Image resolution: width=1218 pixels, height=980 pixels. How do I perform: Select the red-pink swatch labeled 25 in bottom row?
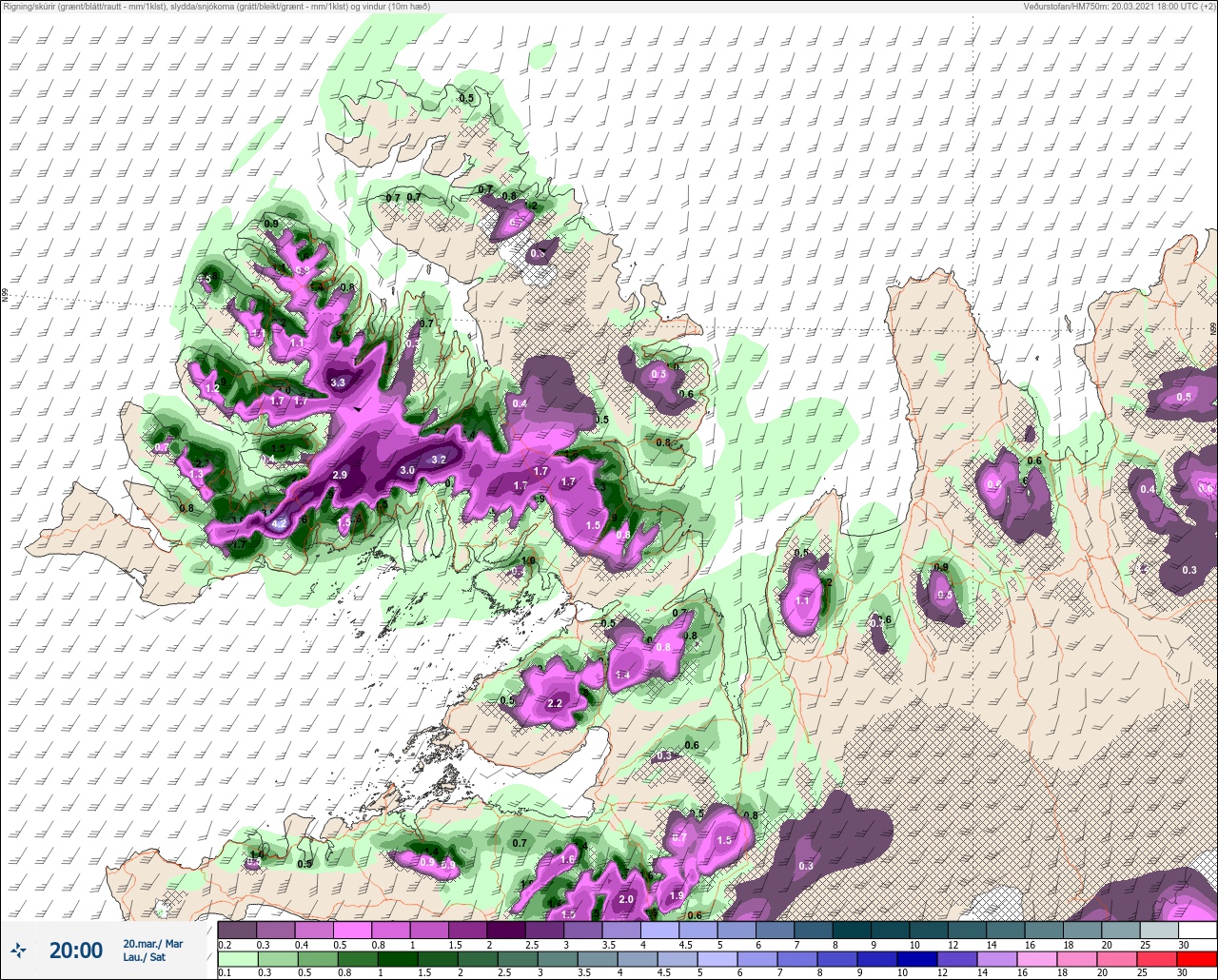click(1158, 959)
